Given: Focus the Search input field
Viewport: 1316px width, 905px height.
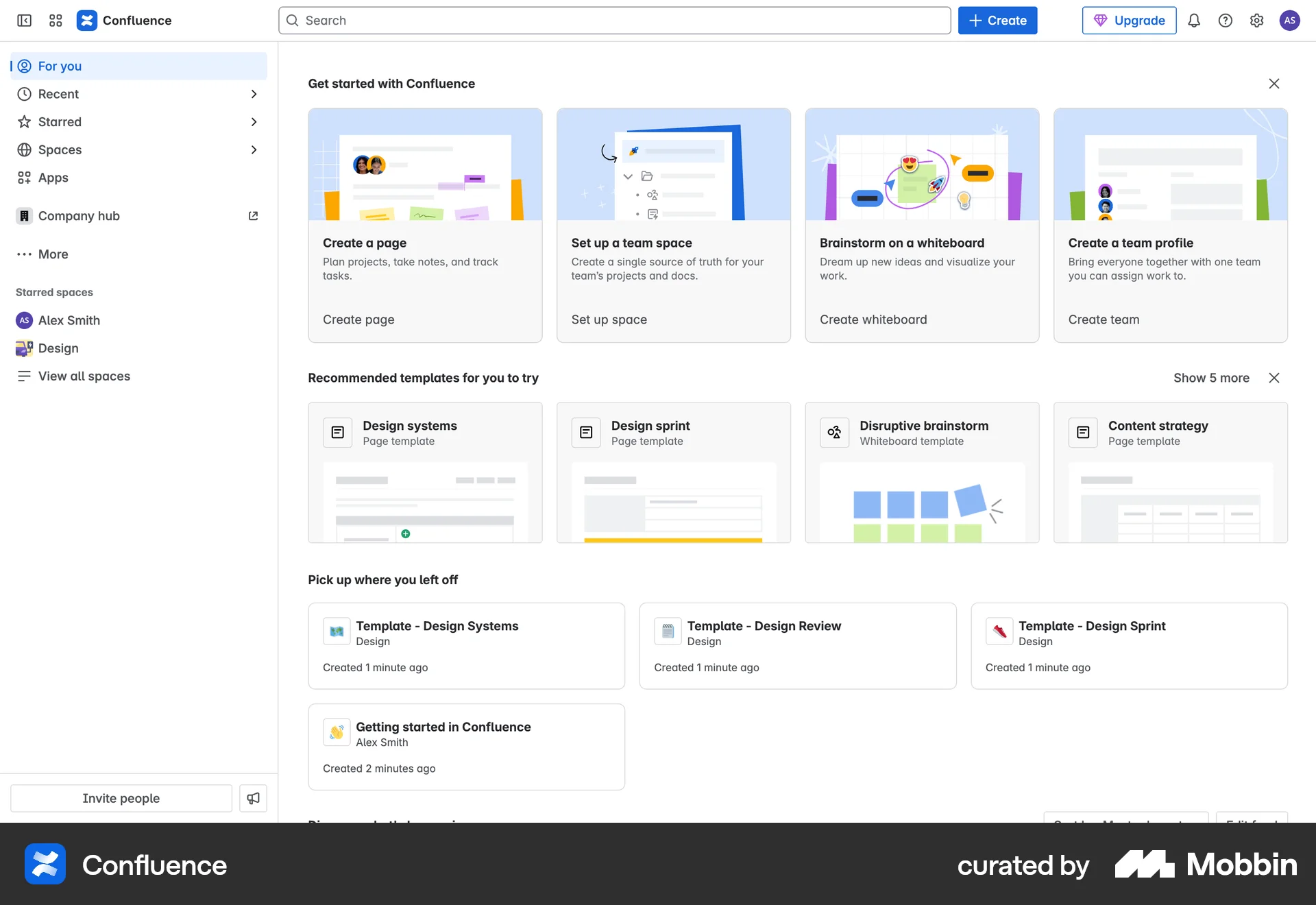Looking at the screenshot, I should pyautogui.click(x=614, y=21).
